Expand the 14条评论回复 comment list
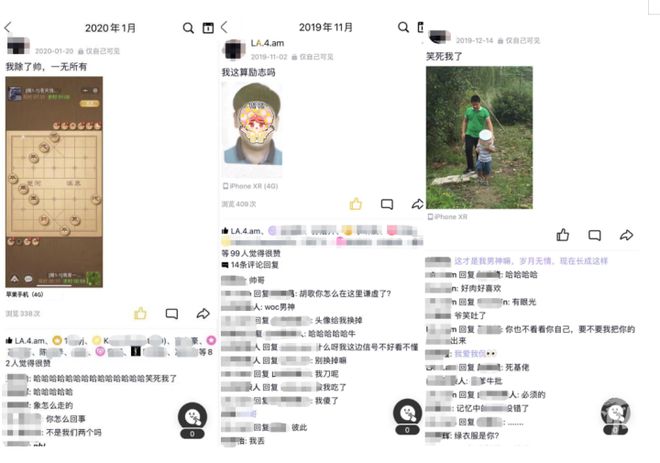Screen dimensions: 660x463 tap(250, 265)
